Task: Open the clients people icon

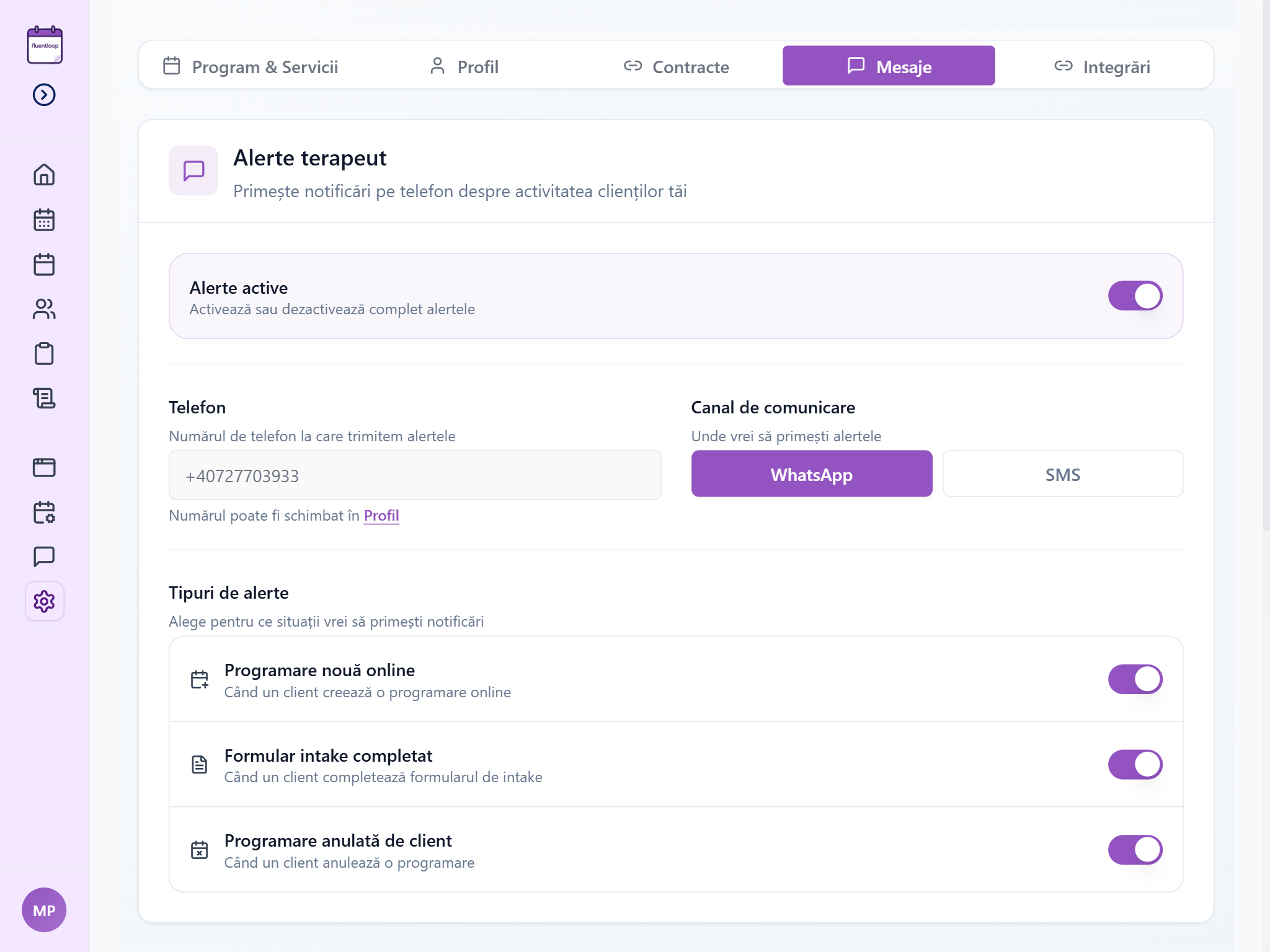Action: [x=44, y=309]
